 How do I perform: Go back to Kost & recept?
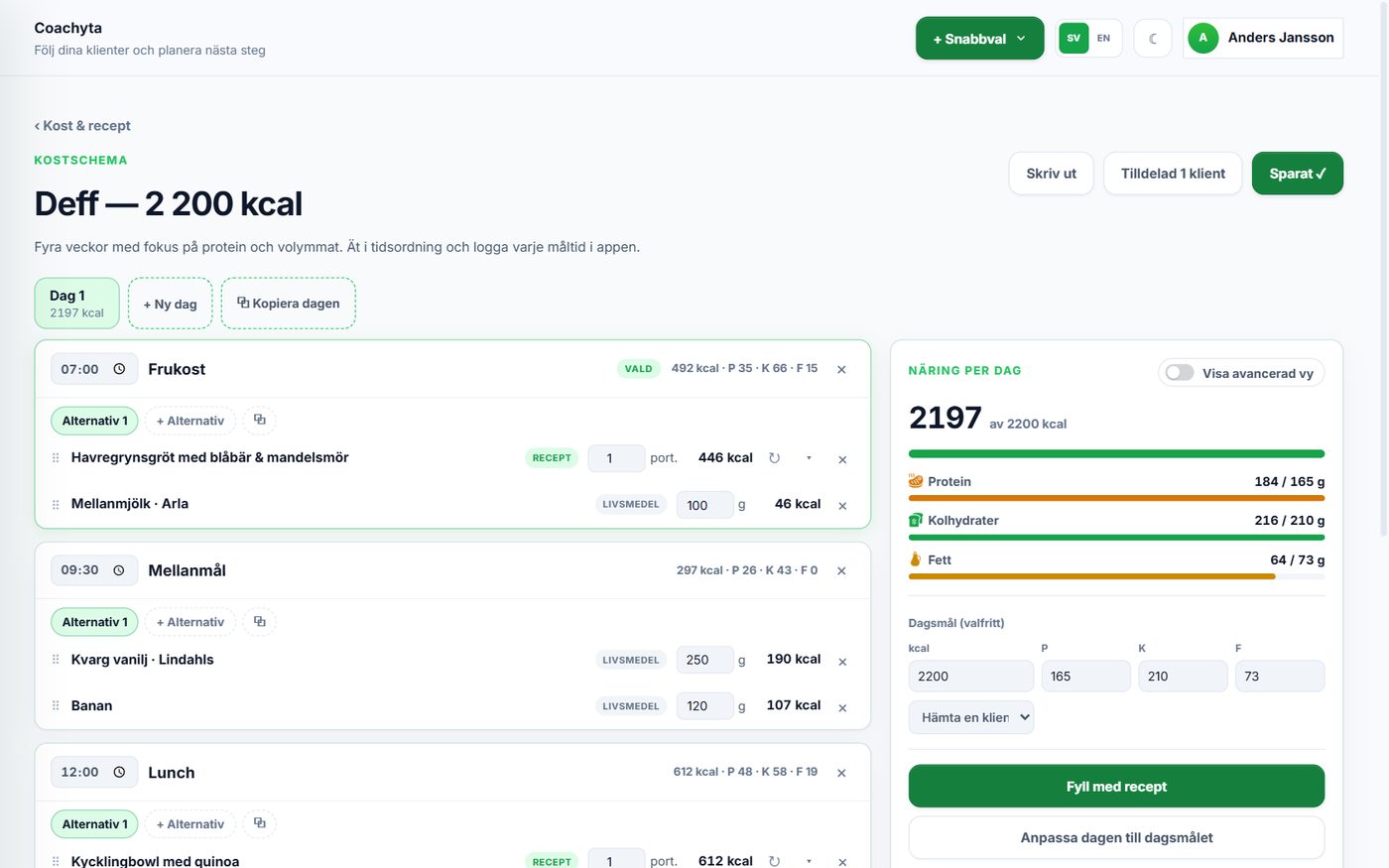pos(82,126)
